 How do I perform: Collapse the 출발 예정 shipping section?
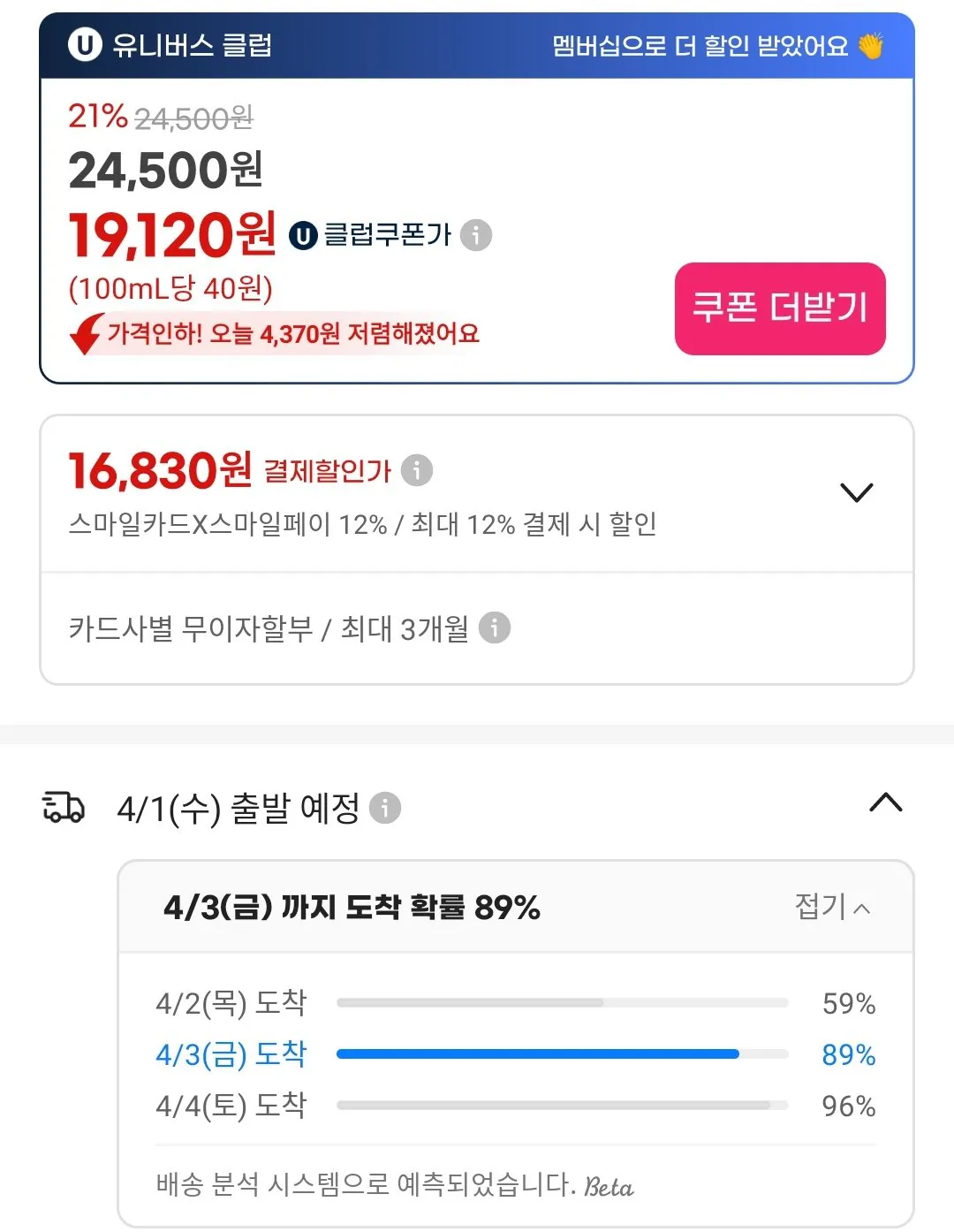coord(885,802)
